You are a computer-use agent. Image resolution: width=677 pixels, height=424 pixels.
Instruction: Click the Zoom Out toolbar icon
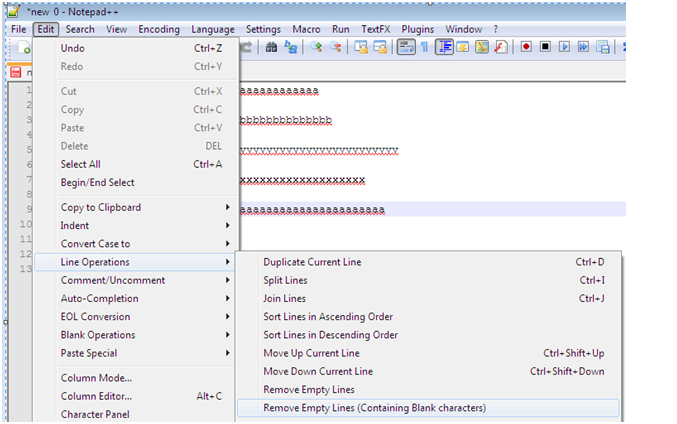tap(335, 47)
